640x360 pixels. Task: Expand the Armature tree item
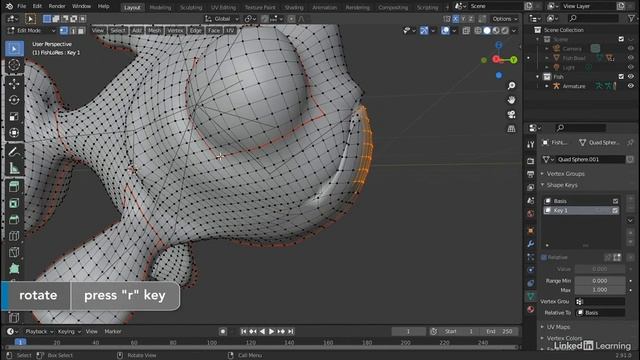(547, 86)
